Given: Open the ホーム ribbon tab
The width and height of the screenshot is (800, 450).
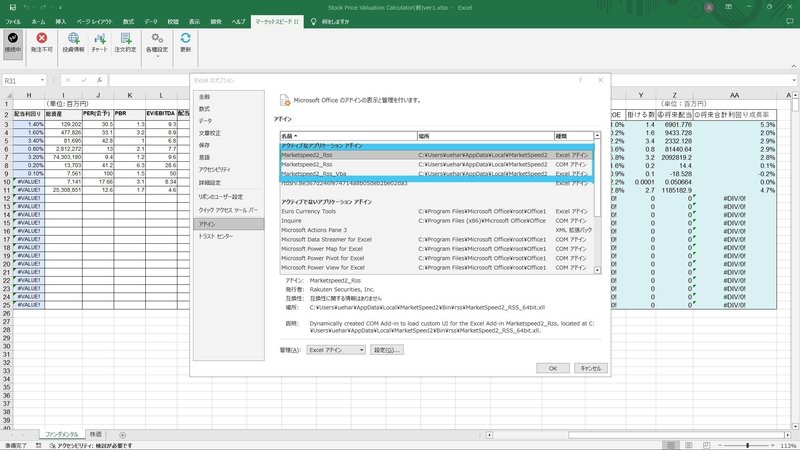Looking at the screenshot, I should coord(38,21).
